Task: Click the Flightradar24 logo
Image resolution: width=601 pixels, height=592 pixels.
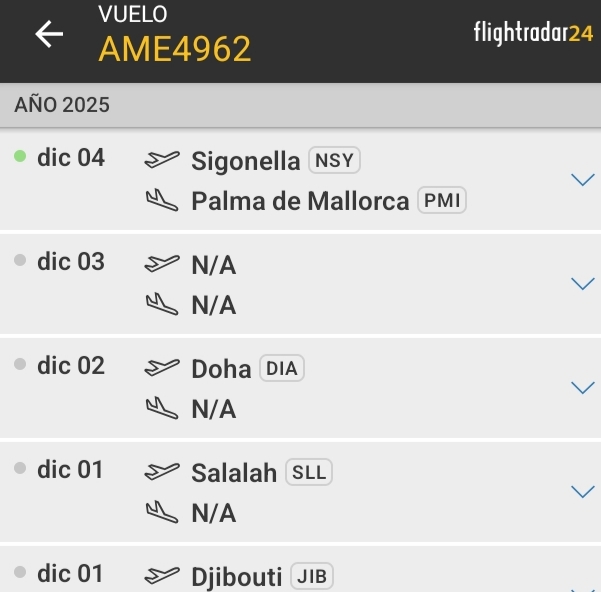Action: coord(533,33)
